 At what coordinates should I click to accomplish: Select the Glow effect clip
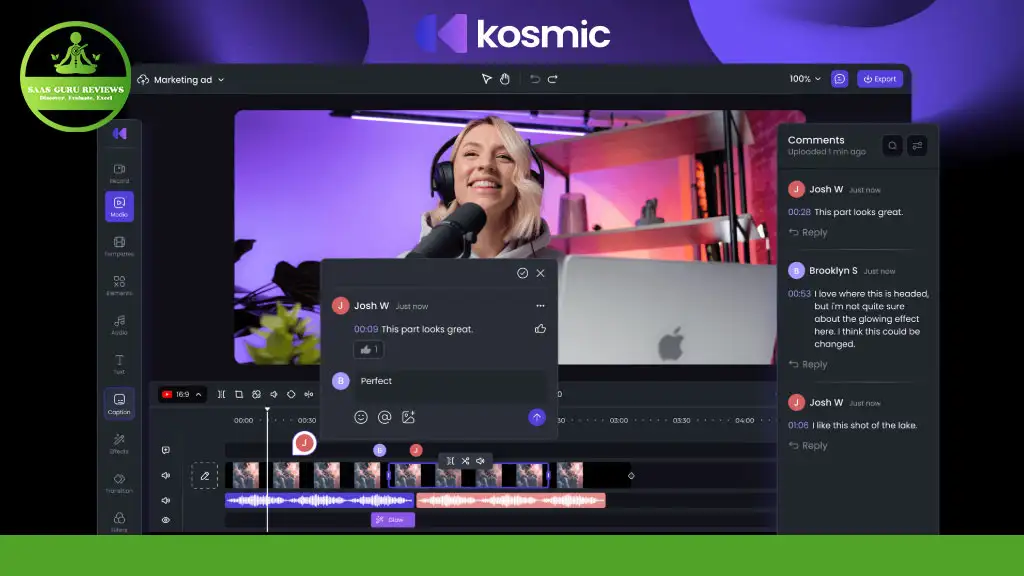point(392,520)
